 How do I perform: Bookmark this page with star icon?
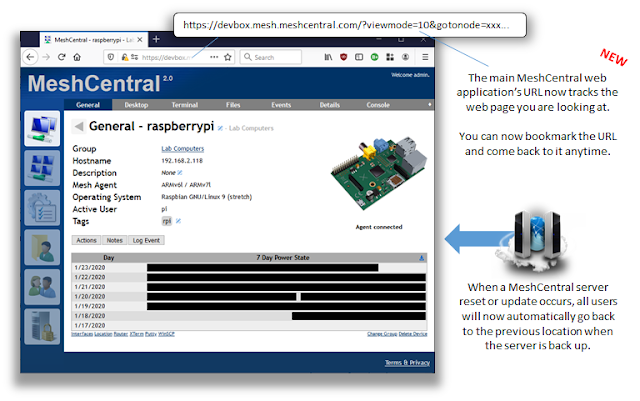point(228,57)
